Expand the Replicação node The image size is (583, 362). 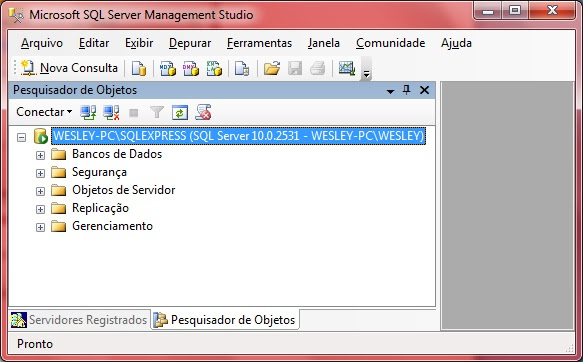40,209
